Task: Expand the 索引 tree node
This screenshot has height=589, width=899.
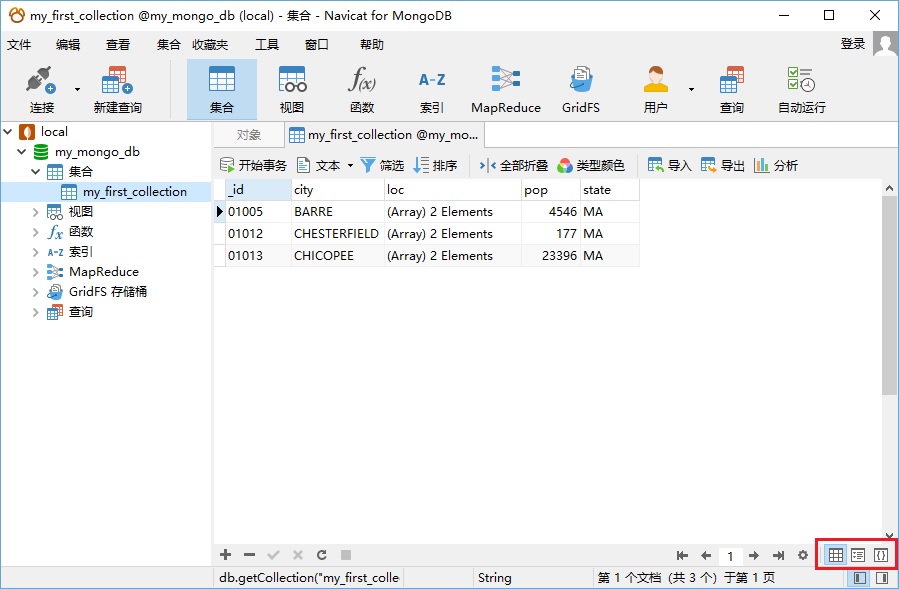Action: click(x=36, y=252)
